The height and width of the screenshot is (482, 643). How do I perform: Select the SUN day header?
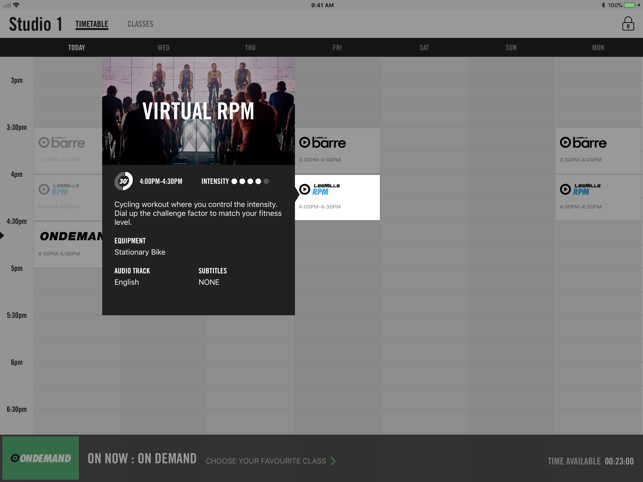coord(511,48)
